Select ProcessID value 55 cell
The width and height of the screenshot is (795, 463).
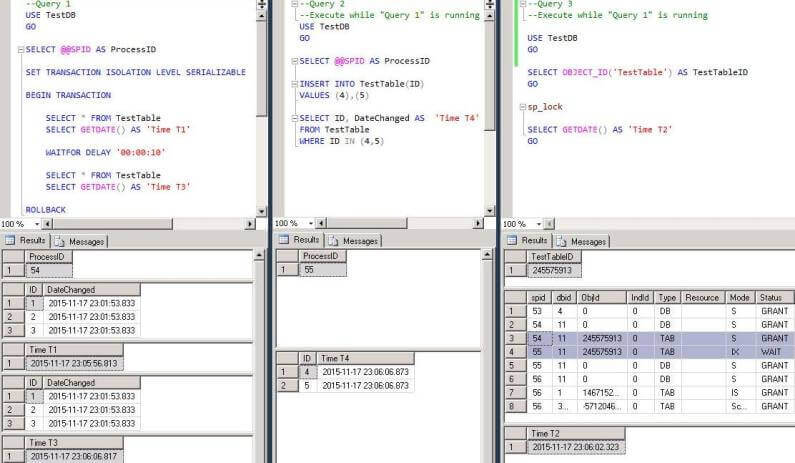point(322,270)
